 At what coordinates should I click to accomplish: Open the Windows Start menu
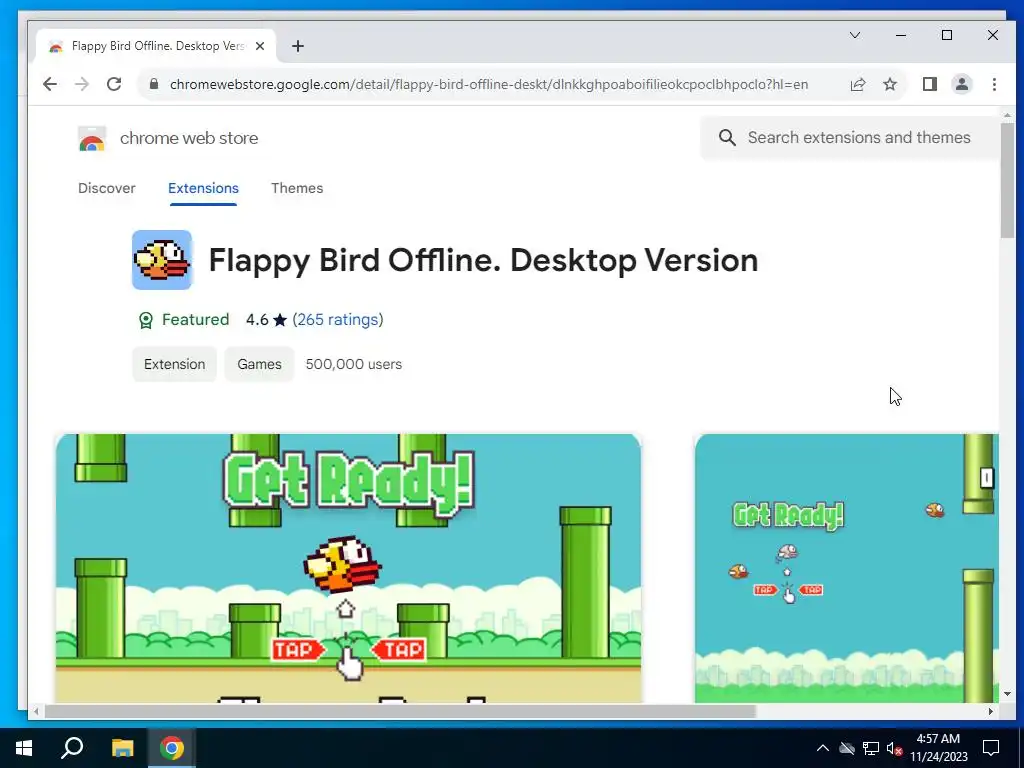click(x=24, y=748)
